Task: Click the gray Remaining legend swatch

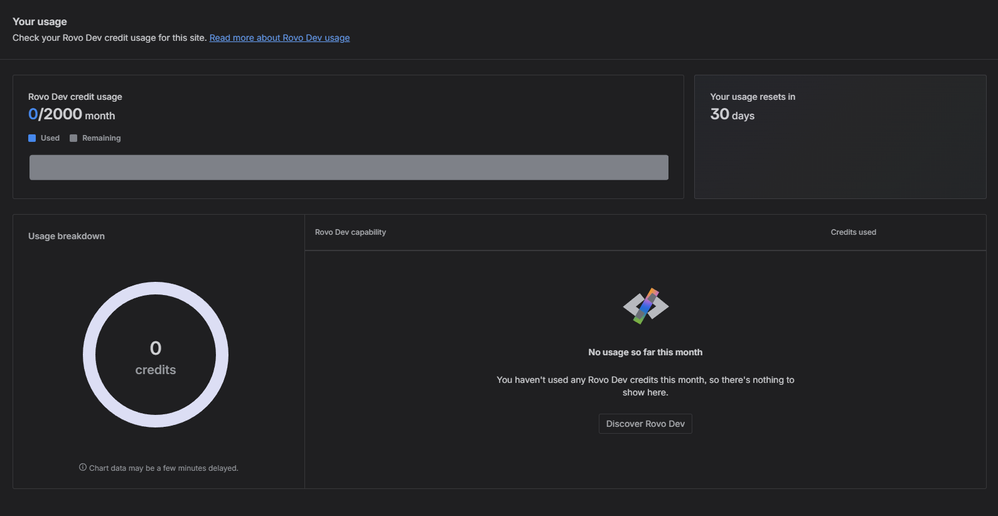Action: coord(73,138)
